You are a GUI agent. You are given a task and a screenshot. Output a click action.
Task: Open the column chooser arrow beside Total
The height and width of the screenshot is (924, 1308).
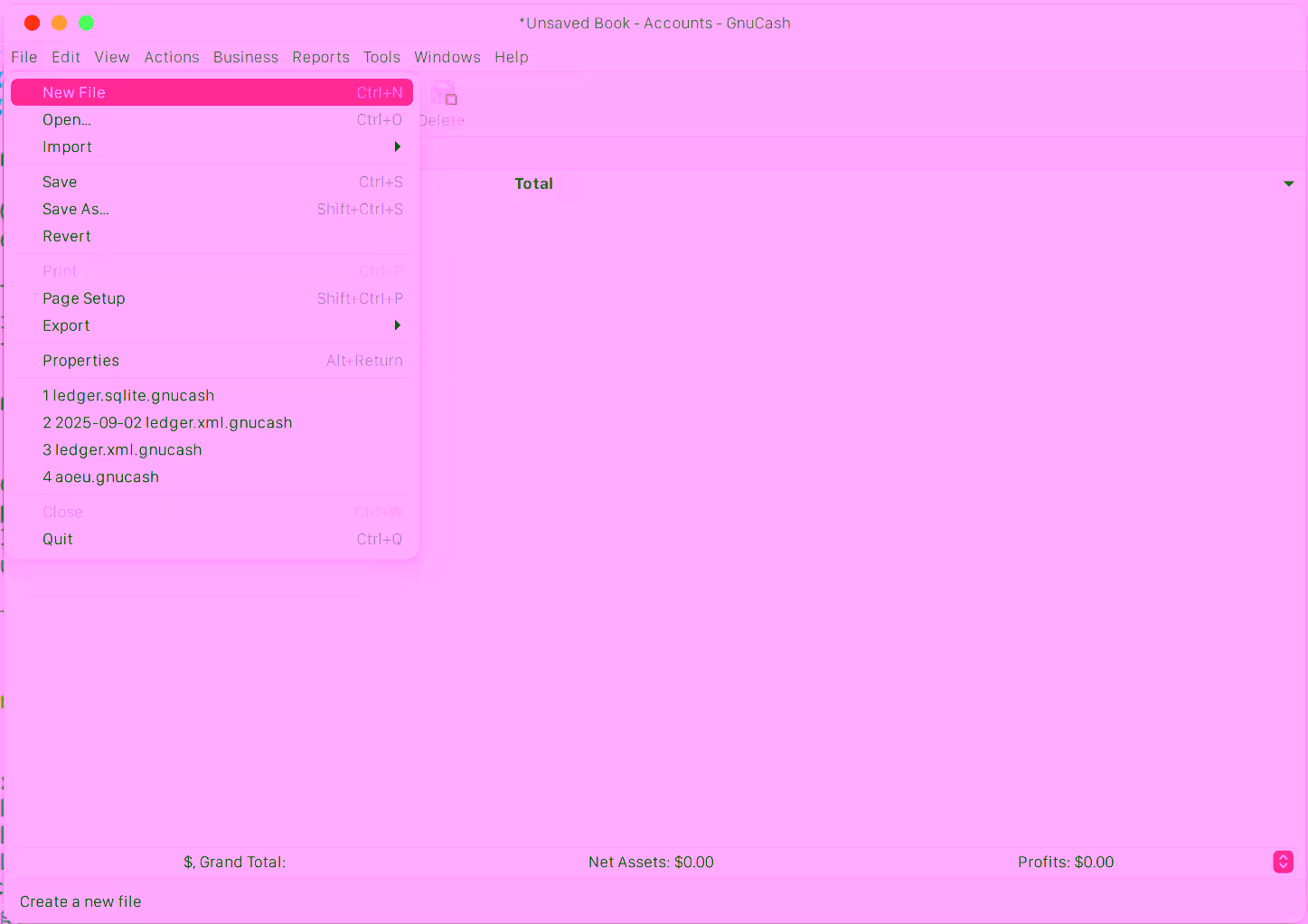pyautogui.click(x=1288, y=184)
